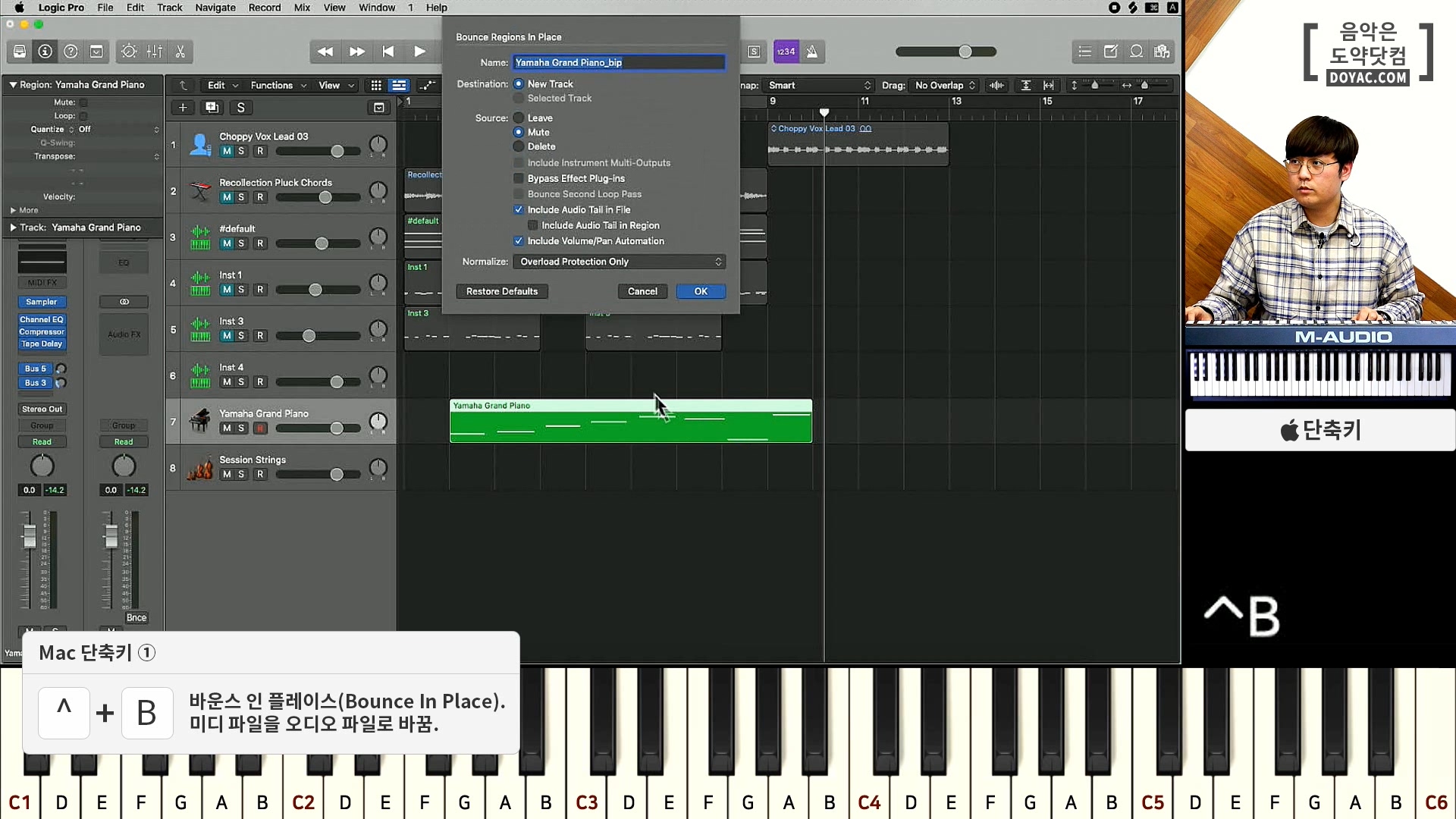Confirm bounce with OK button
The image size is (1456, 819).
[x=701, y=291]
